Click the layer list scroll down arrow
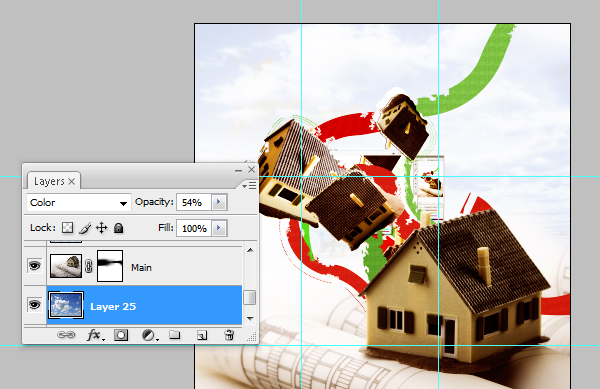 [x=250, y=318]
